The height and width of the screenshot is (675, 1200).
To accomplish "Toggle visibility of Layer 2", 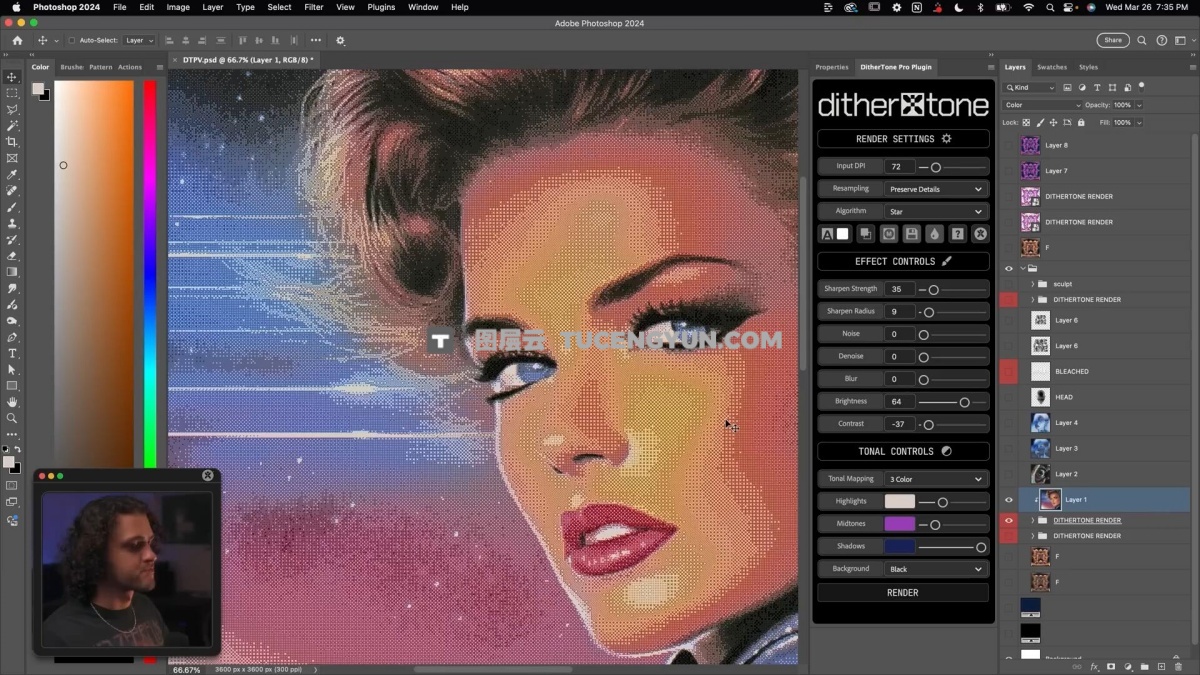I will pyautogui.click(x=1008, y=474).
